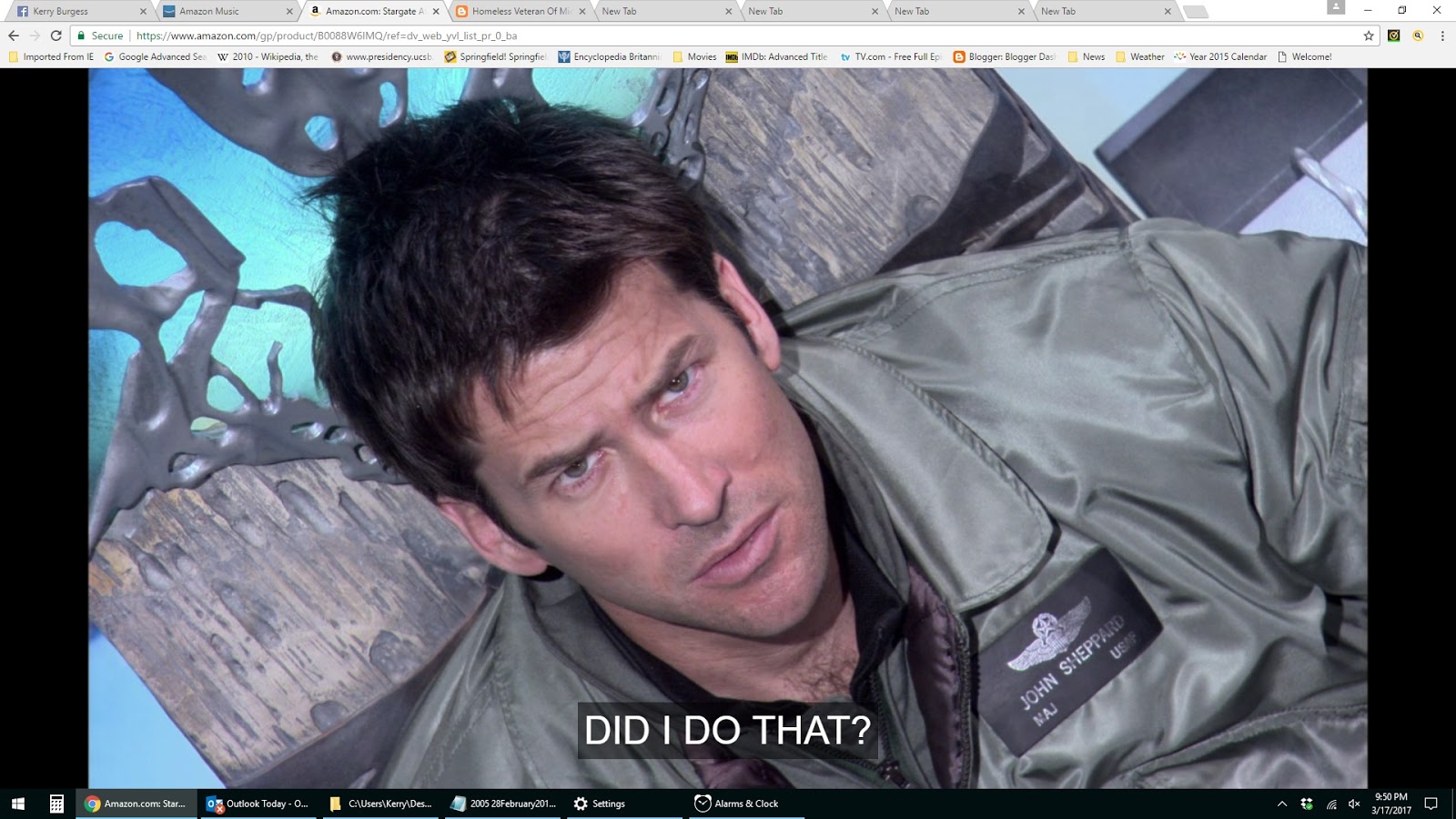Image resolution: width=1456 pixels, height=819 pixels.
Task: Bookmark this page with the star icon
Action: (1369, 35)
